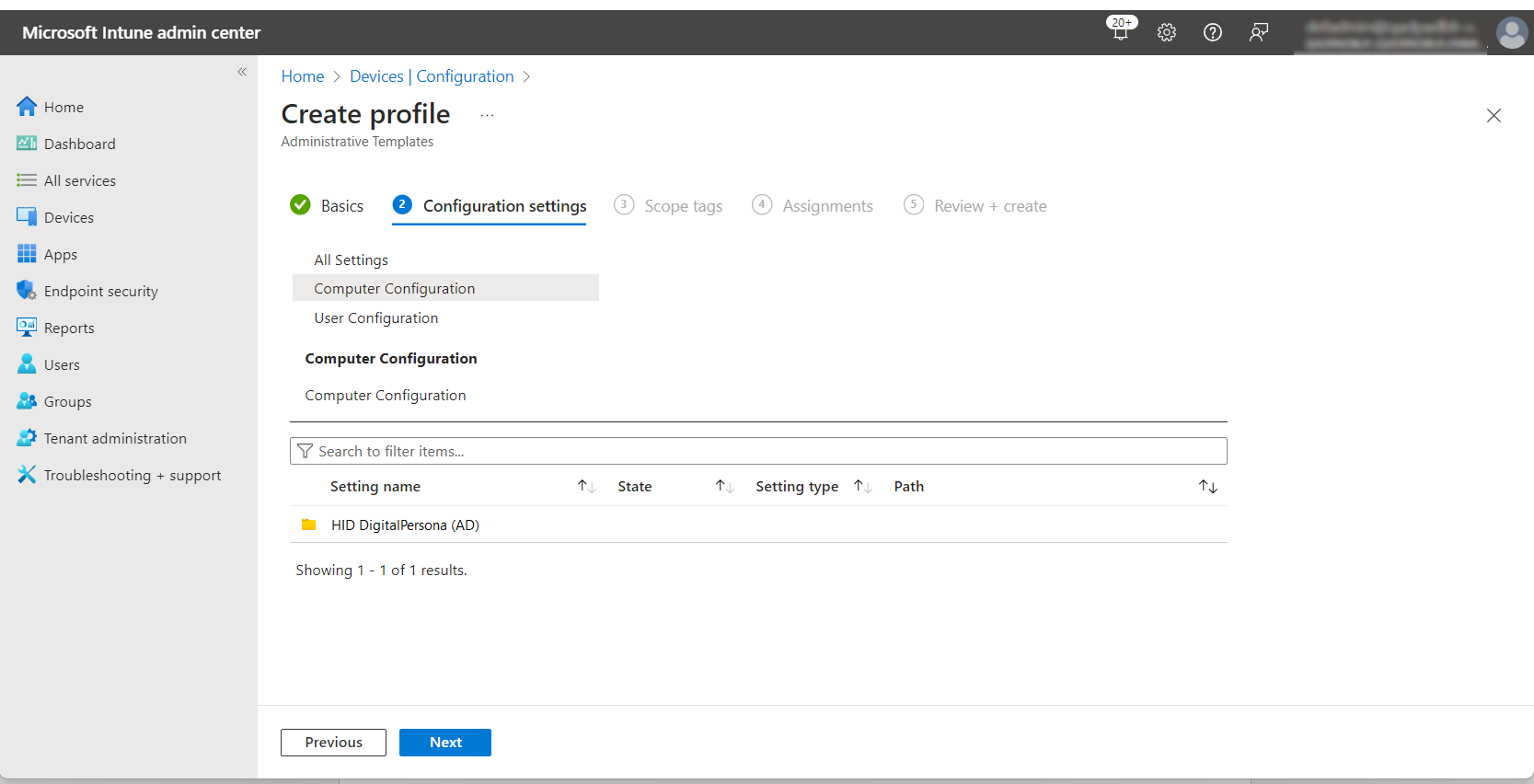
Task: Click the Tenant administration icon
Action: [27, 438]
